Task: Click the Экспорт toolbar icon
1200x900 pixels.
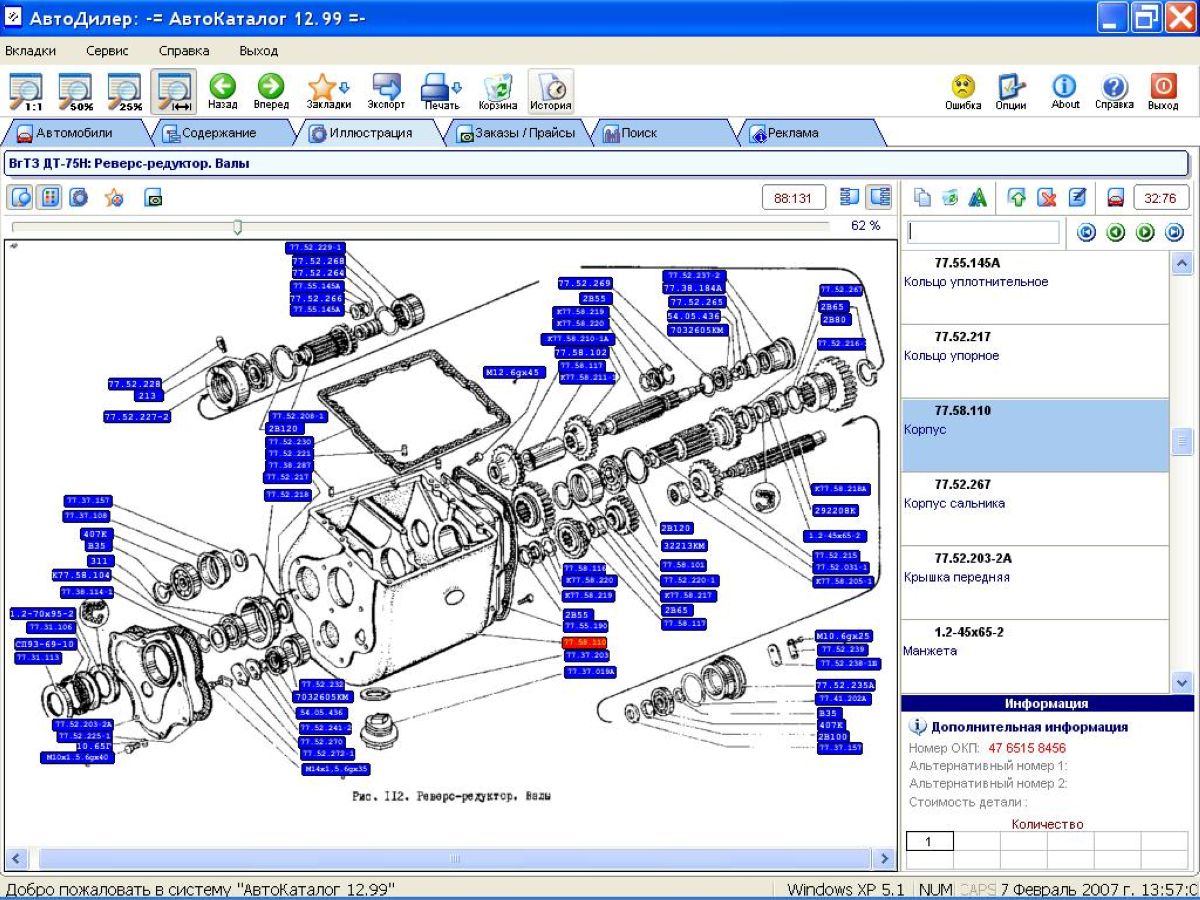Action: [x=386, y=91]
